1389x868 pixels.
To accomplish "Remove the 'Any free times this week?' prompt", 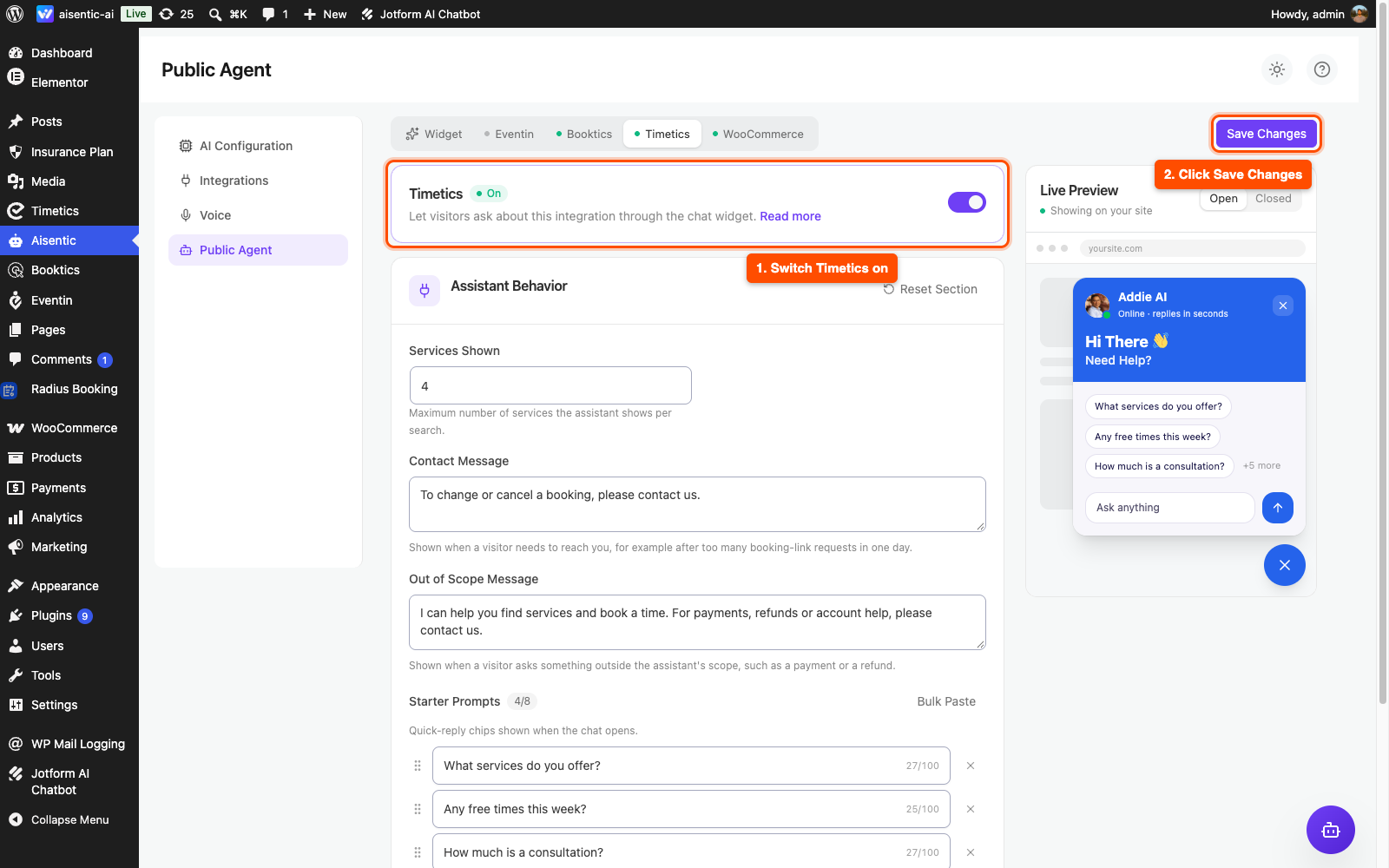I will (971, 809).
